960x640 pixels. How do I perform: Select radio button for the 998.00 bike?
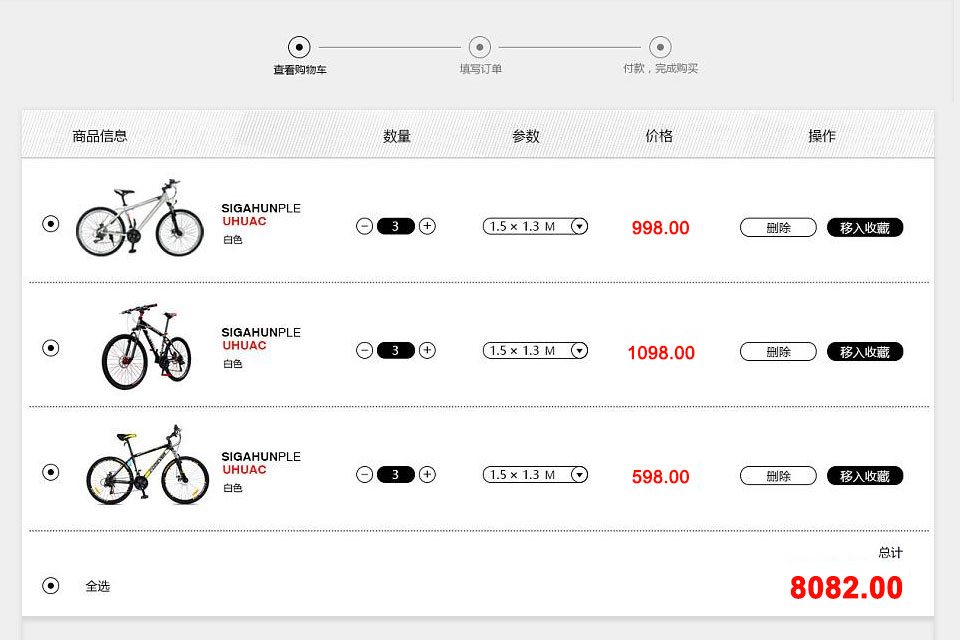[51, 224]
